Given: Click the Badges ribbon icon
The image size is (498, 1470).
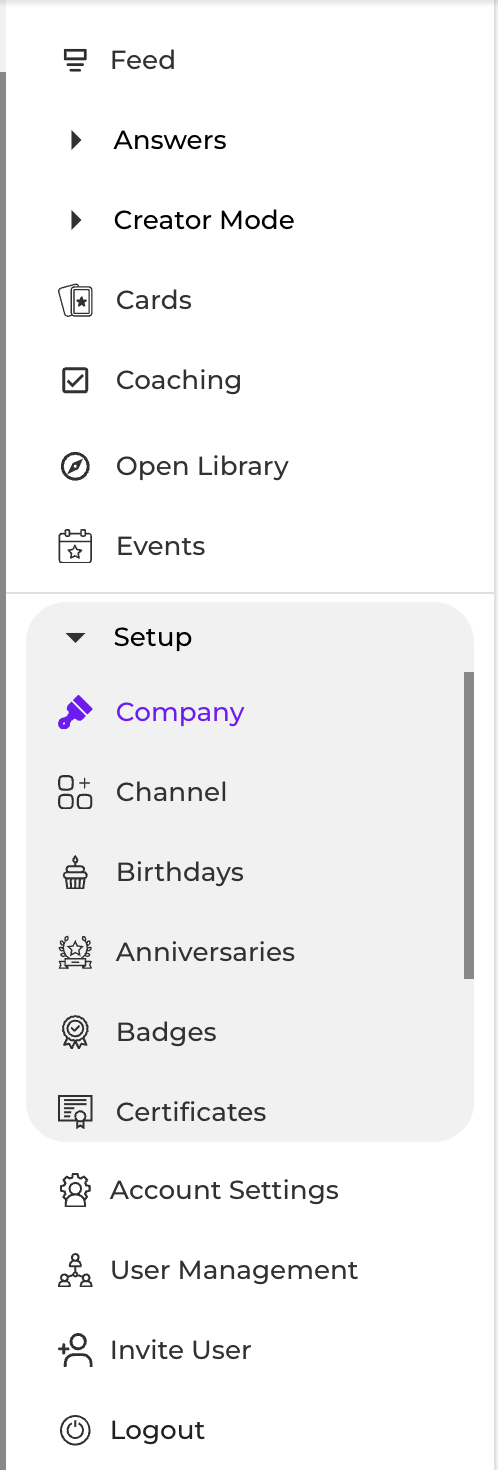Looking at the screenshot, I should (75, 1032).
